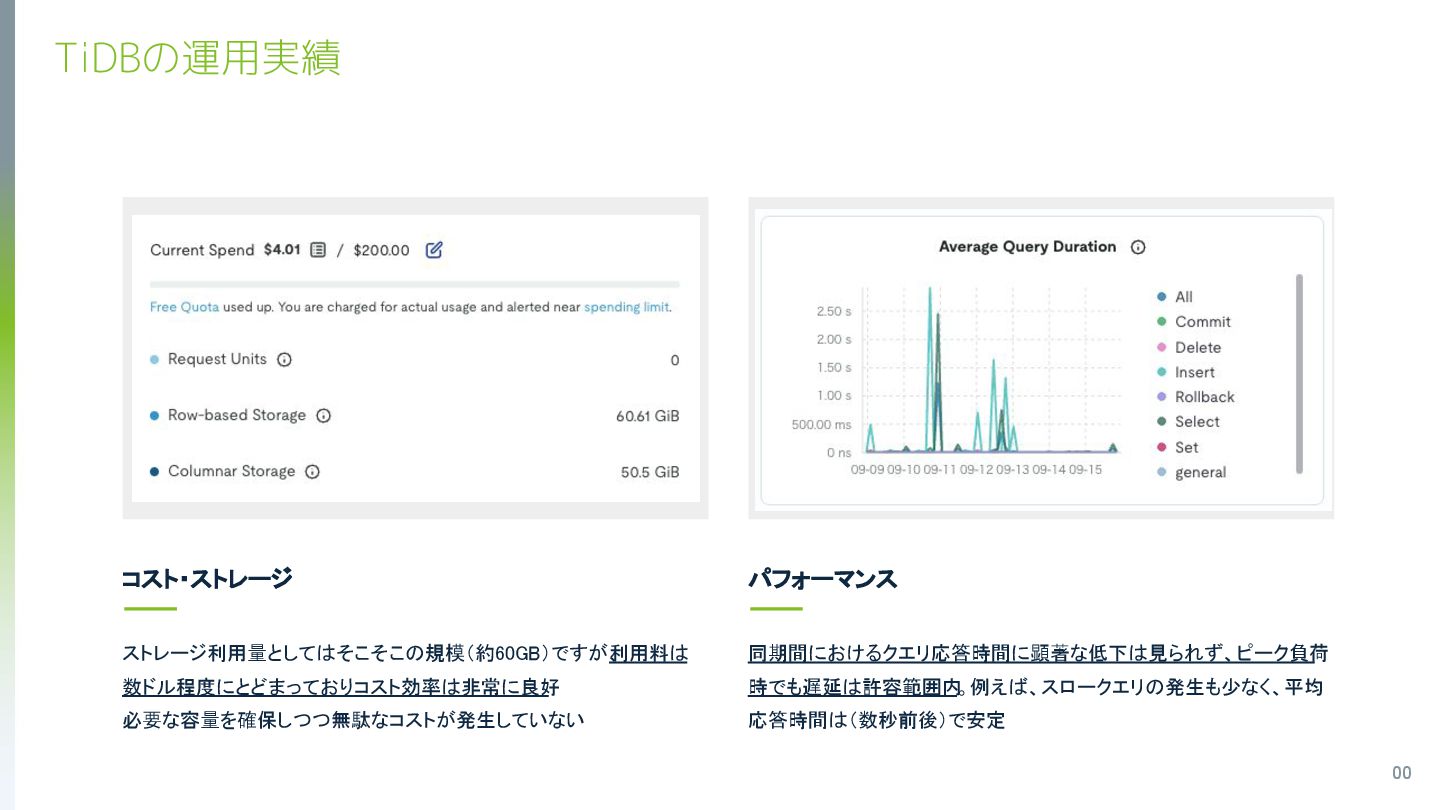
Task: Open the Average Query Duration info icon
Action: [1138, 247]
